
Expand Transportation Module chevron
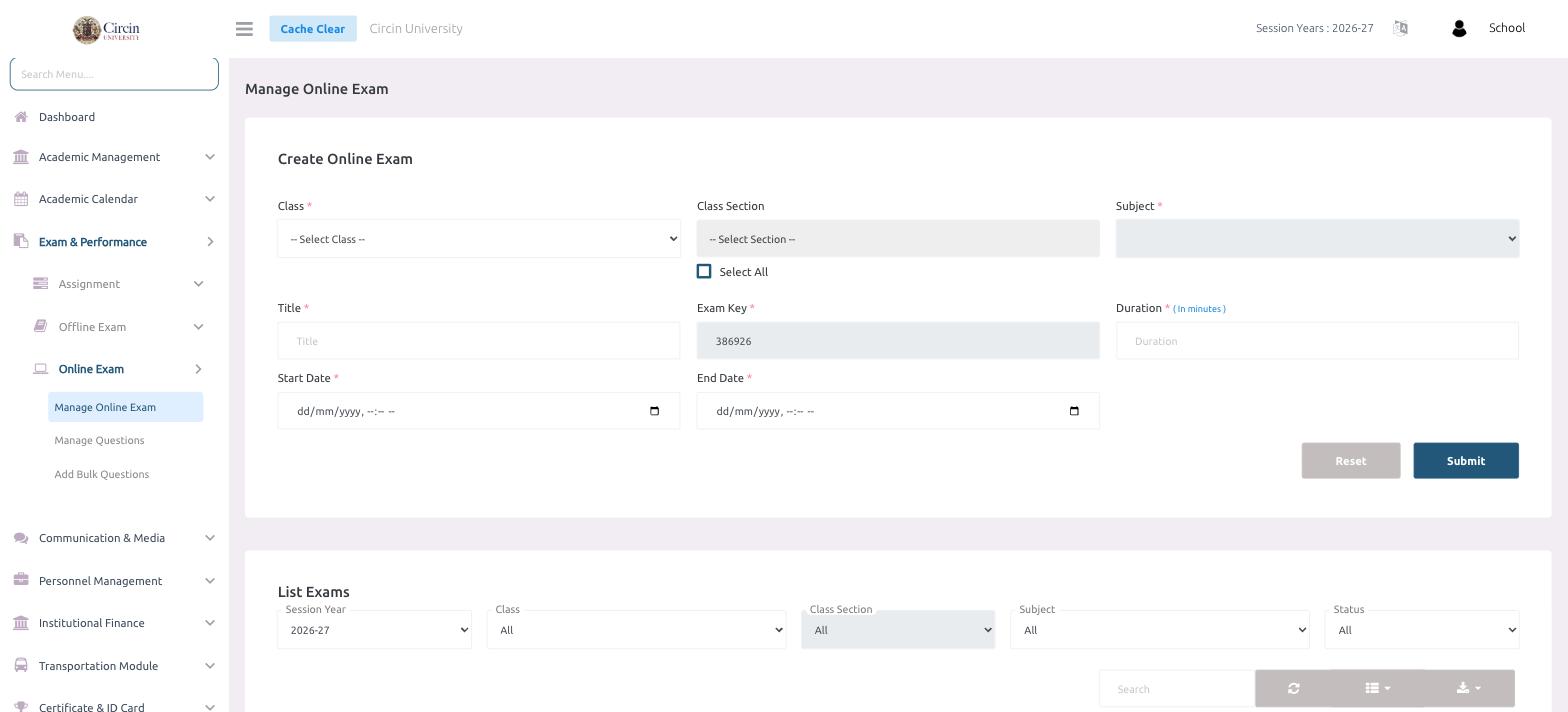point(209,666)
